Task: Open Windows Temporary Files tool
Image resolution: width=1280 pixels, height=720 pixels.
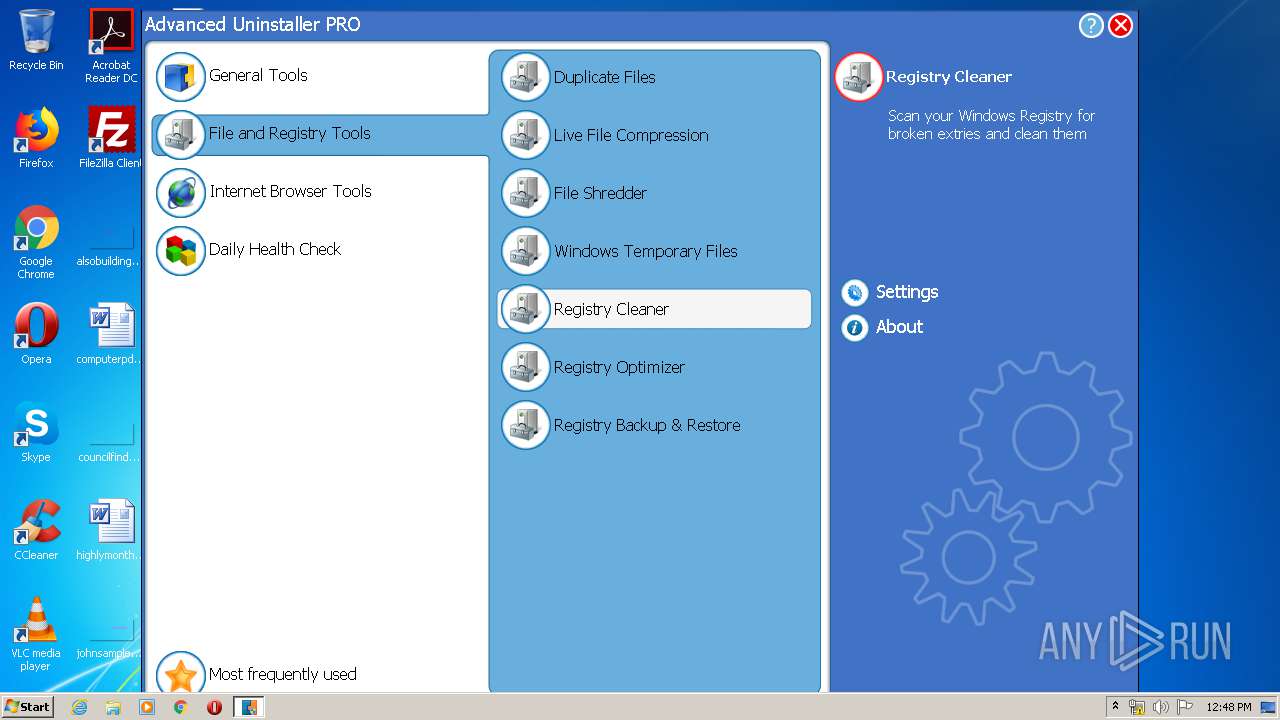Action: tap(646, 251)
